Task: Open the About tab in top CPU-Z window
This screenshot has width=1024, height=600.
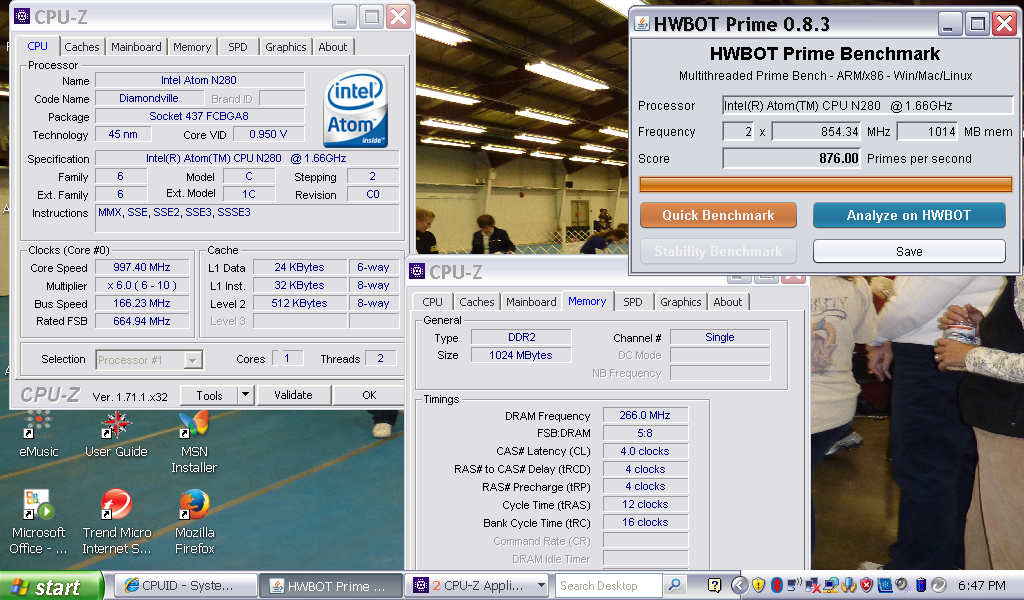Action: click(332, 47)
